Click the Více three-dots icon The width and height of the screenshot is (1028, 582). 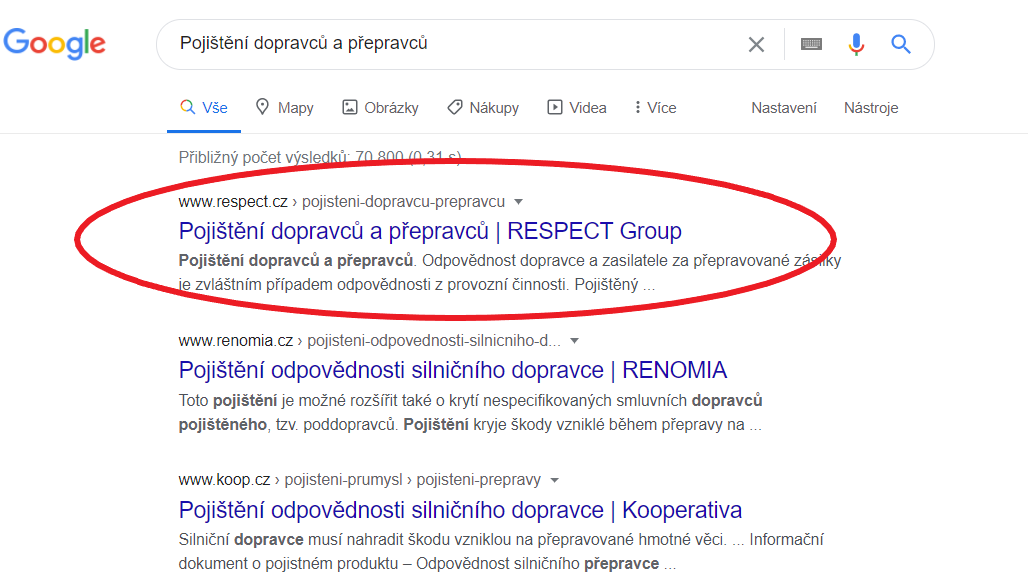tap(637, 107)
